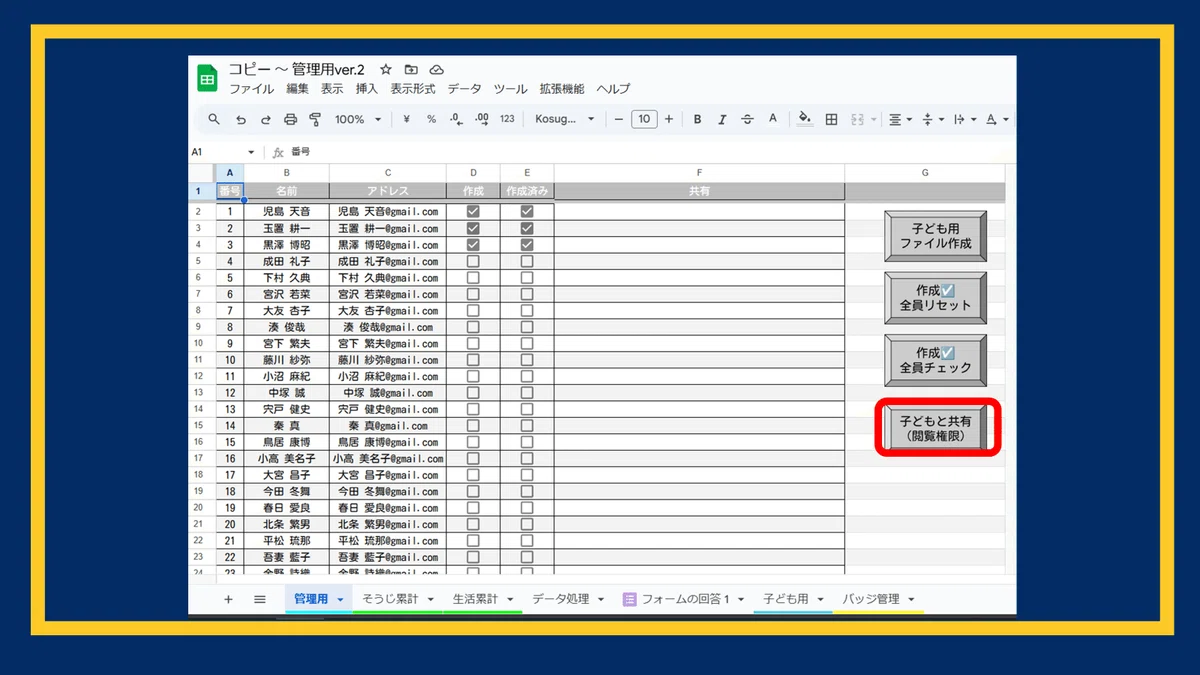Image resolution: width=1200 pixels, height=675 pixels.
Task: Uncheck 作成済み checkbox for 児島 天音
Action: (527, 212)
